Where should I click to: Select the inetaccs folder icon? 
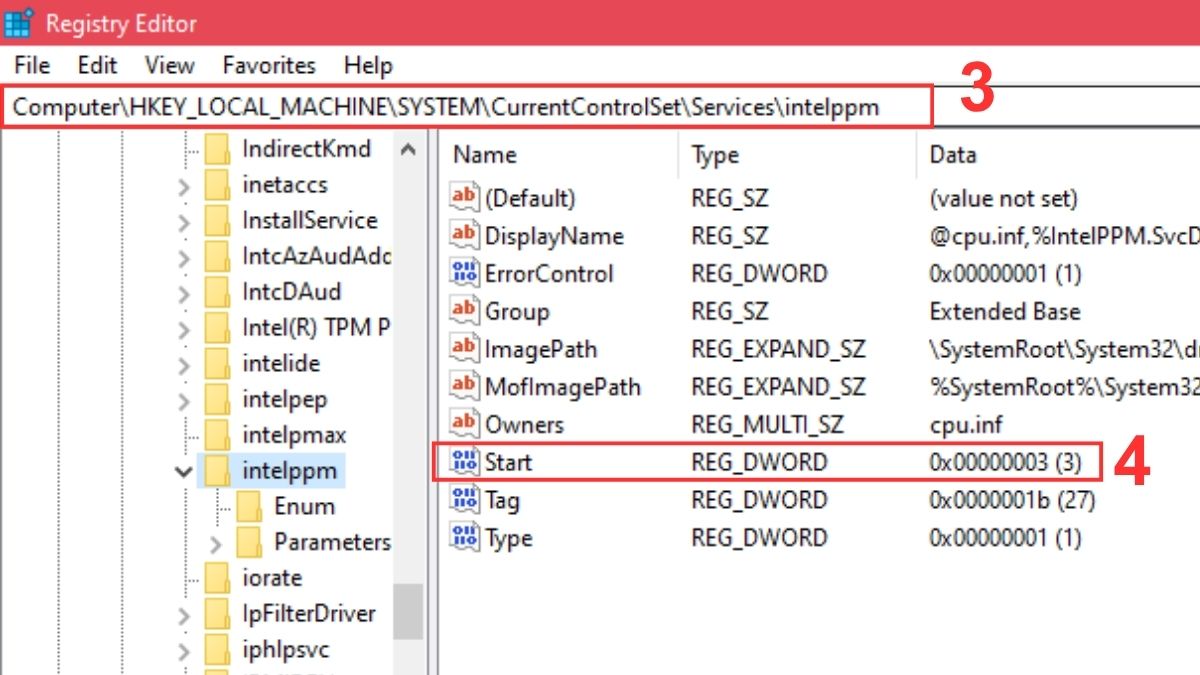(218, 185)
